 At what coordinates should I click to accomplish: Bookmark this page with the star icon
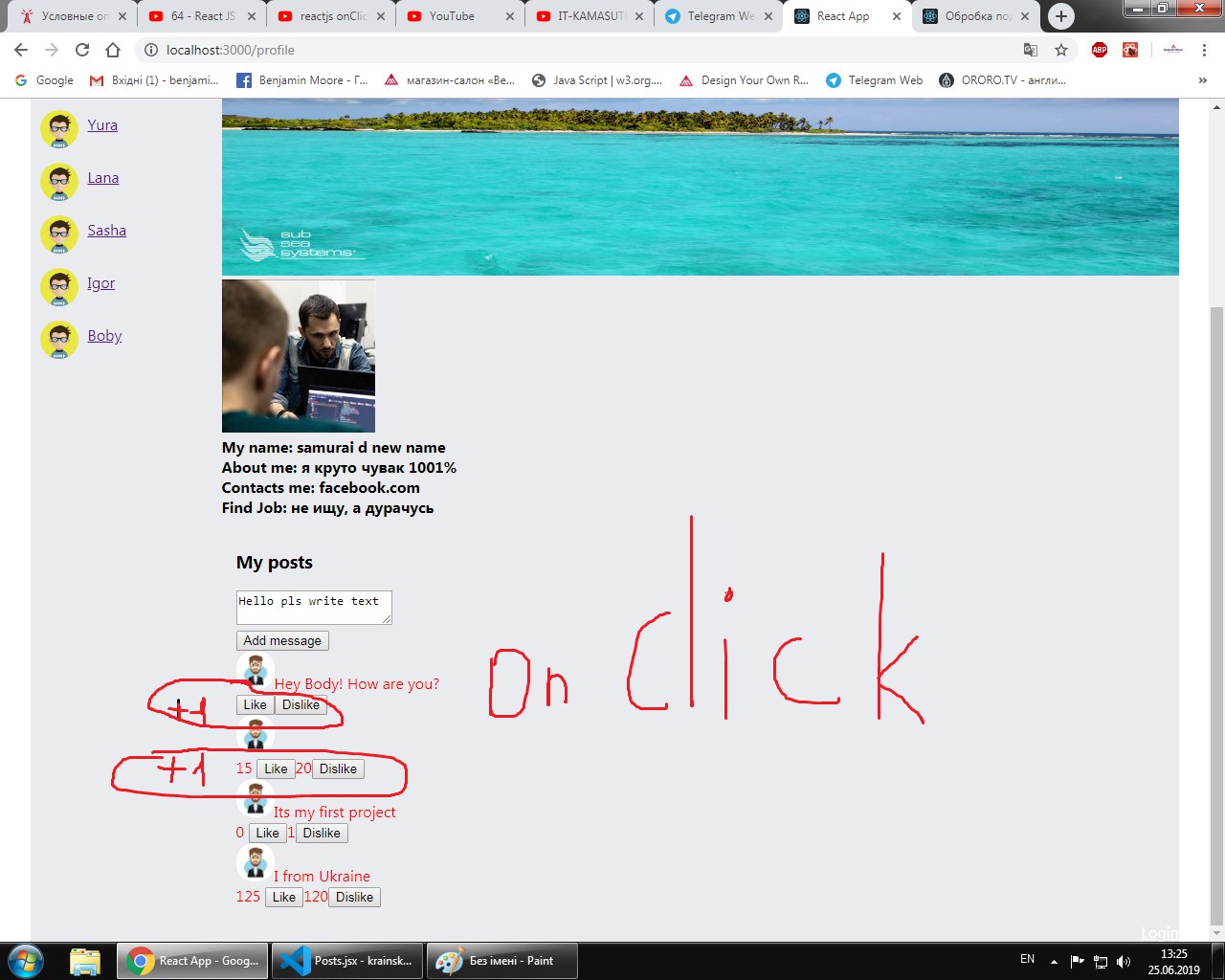1060,50
